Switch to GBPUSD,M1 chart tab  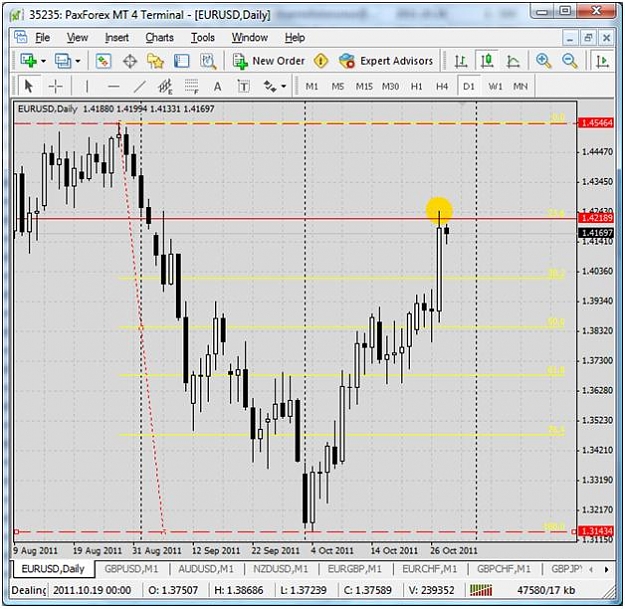coord(132,569)
